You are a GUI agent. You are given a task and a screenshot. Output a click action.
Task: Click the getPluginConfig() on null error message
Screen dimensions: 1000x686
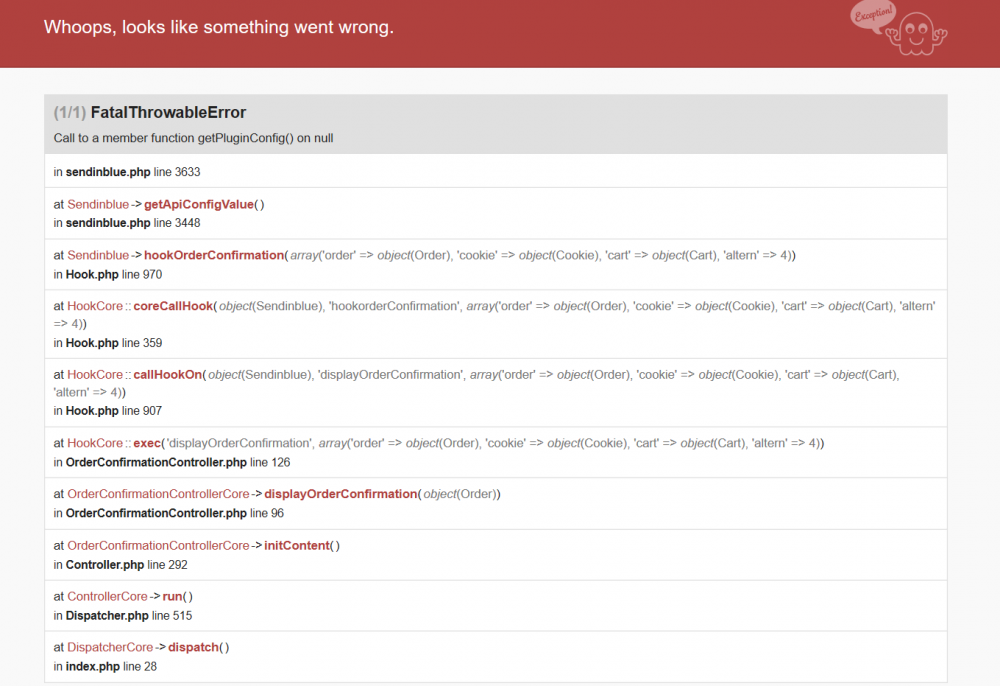[193, 138]
